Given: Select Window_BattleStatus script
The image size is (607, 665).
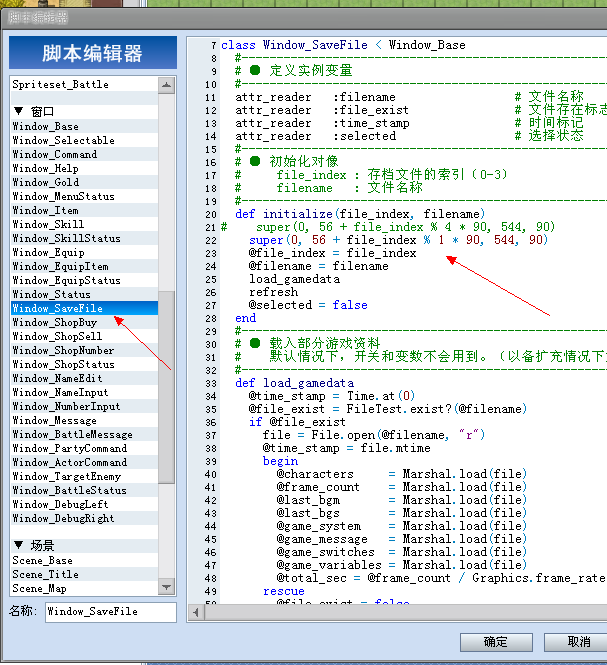Looking at the screenshot, I should pyautogui.click(x=84, y=490).
